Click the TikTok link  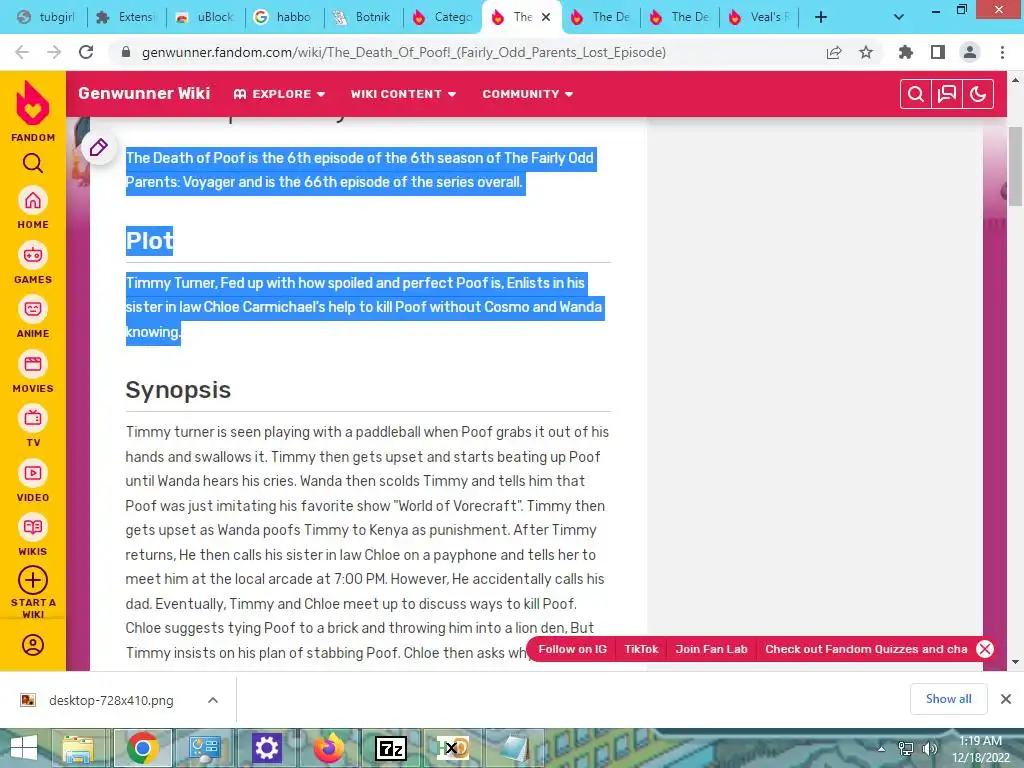tap(641, 649)
